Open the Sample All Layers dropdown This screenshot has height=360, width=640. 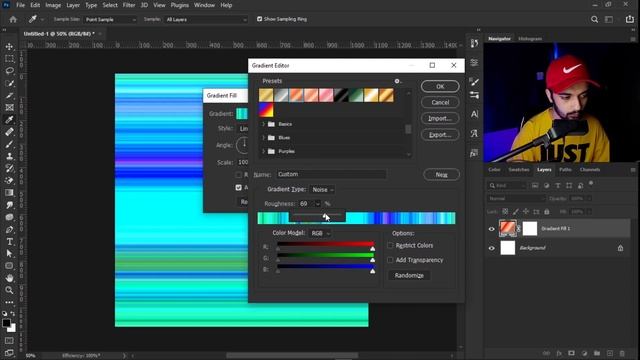(206, 20)
